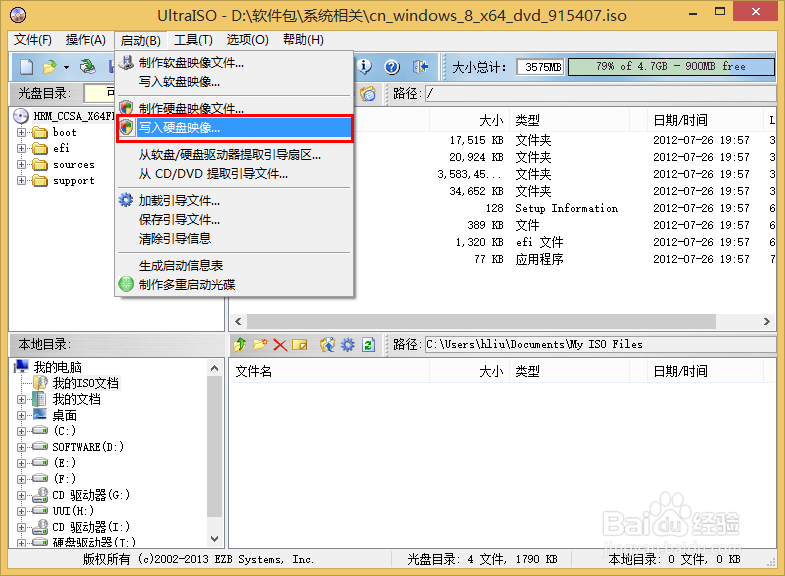Click the Open CD/DVD disc icon

click(x=88, y=66)
